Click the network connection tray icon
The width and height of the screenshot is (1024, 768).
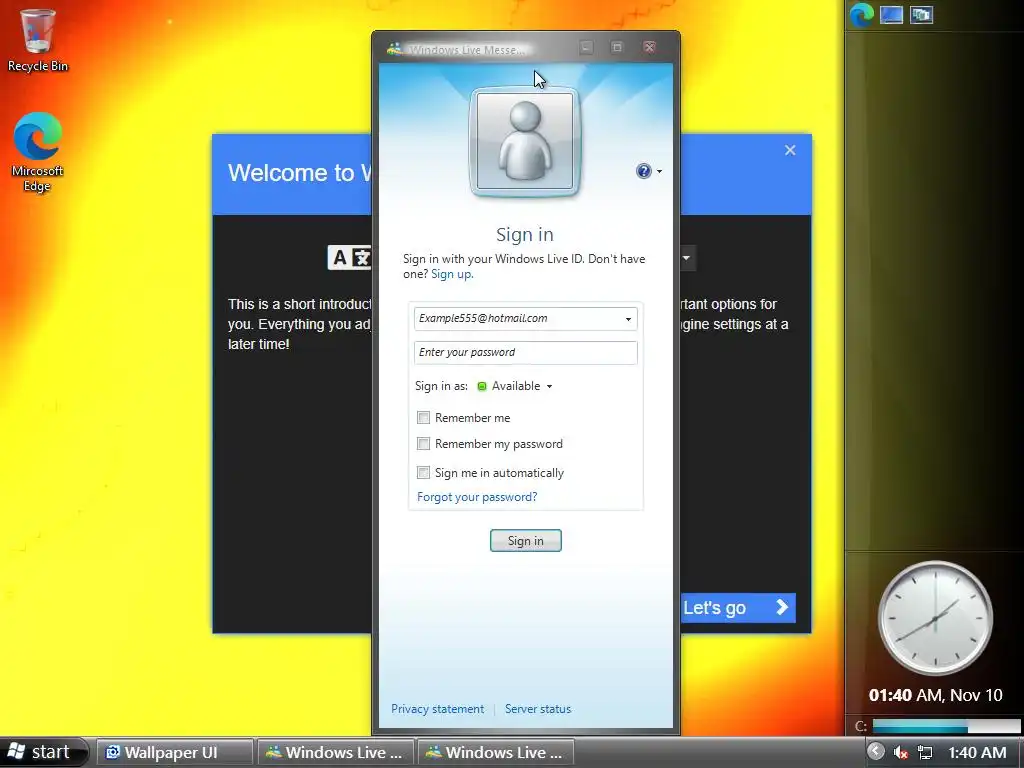pyautogui.click(x=925, y=752)
